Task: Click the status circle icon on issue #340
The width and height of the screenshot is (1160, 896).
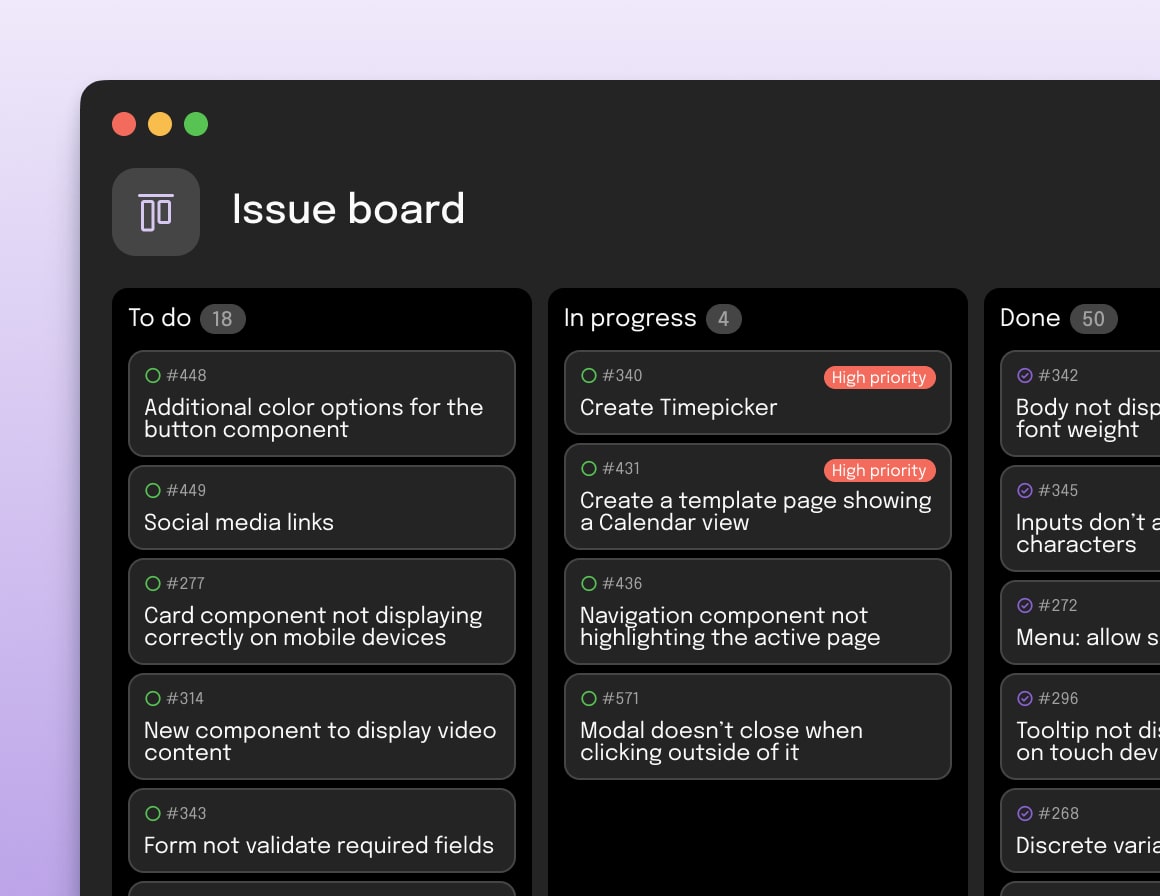Action: 588,375
